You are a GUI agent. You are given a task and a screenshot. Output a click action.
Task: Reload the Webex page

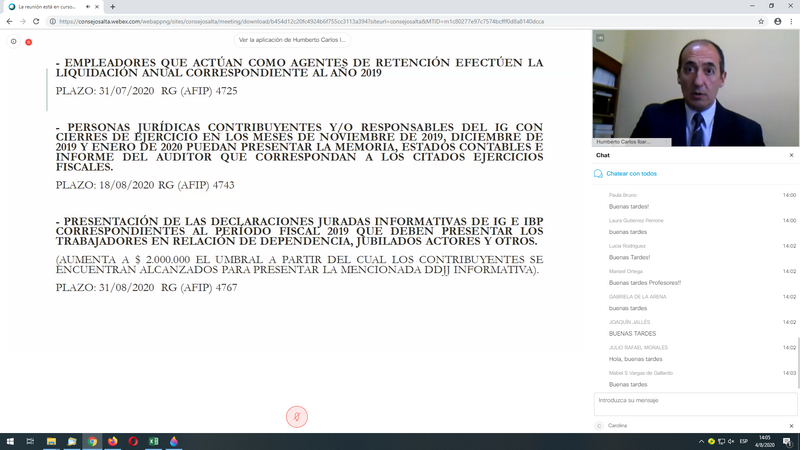pyautogui.click(x=36, y=21)
